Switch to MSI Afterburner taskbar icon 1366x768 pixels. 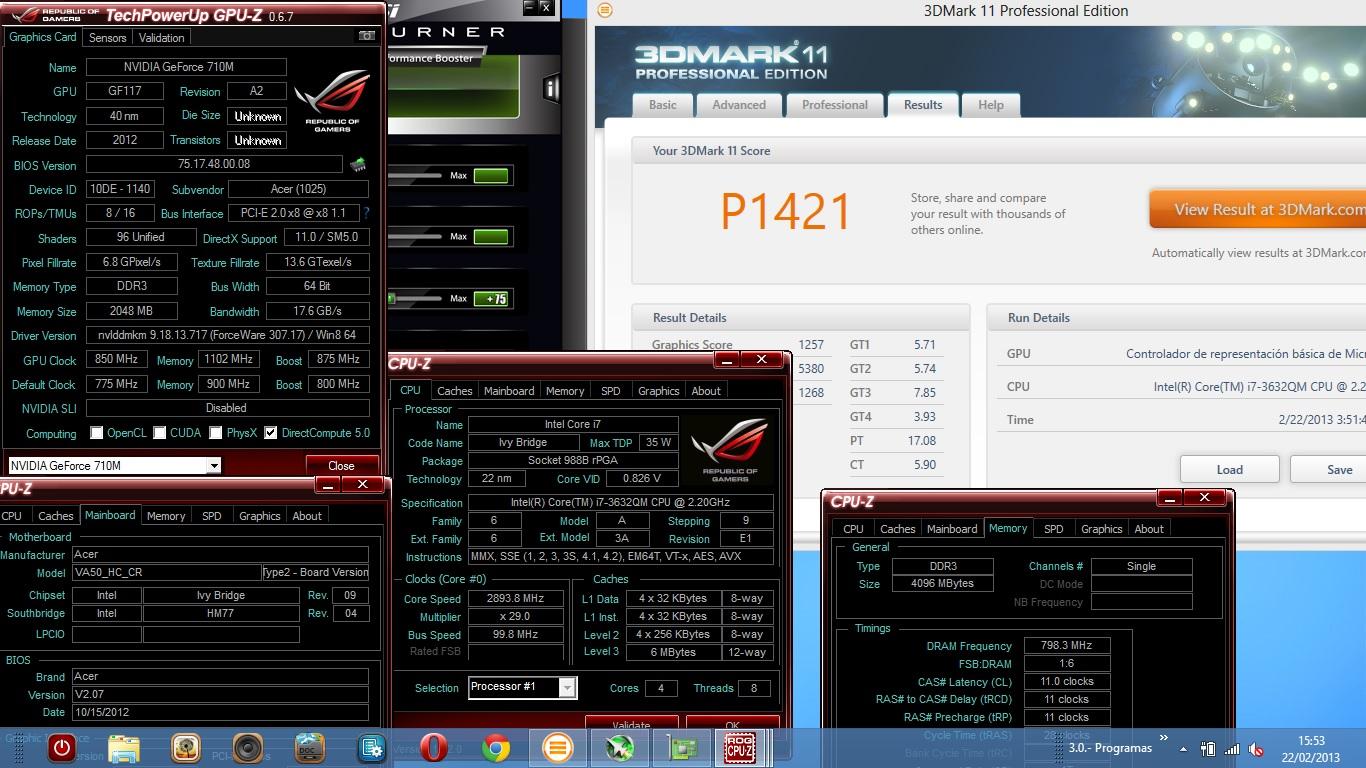coord(620,747)
